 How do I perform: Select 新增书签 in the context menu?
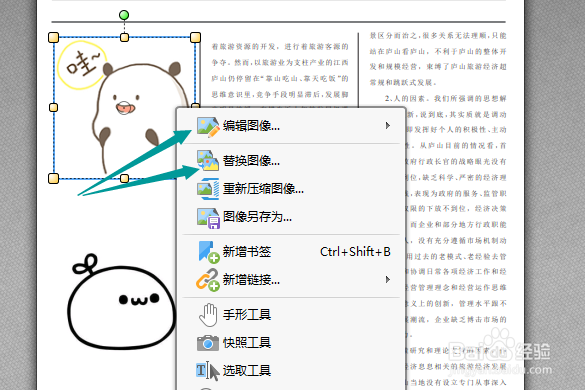click(x=291, y=252)
